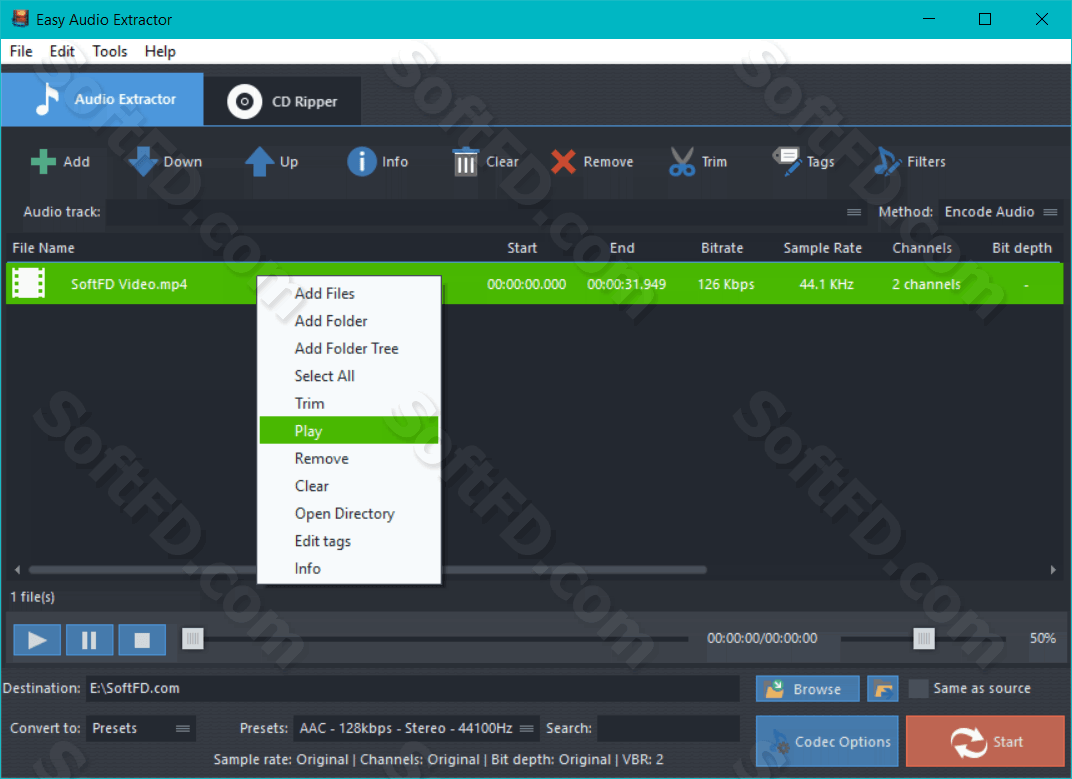The width and height of the screenshot is (1072, 779).
Task: Open the Tags editor icon
Action: [x=787, y=162]
